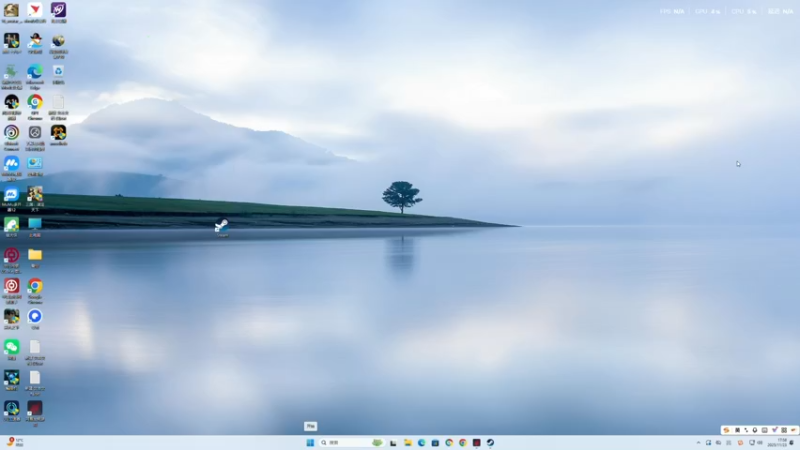Switch to Steam on the taskbar
The height and width of the screenshot is (450, 800).
click(490, 442)
